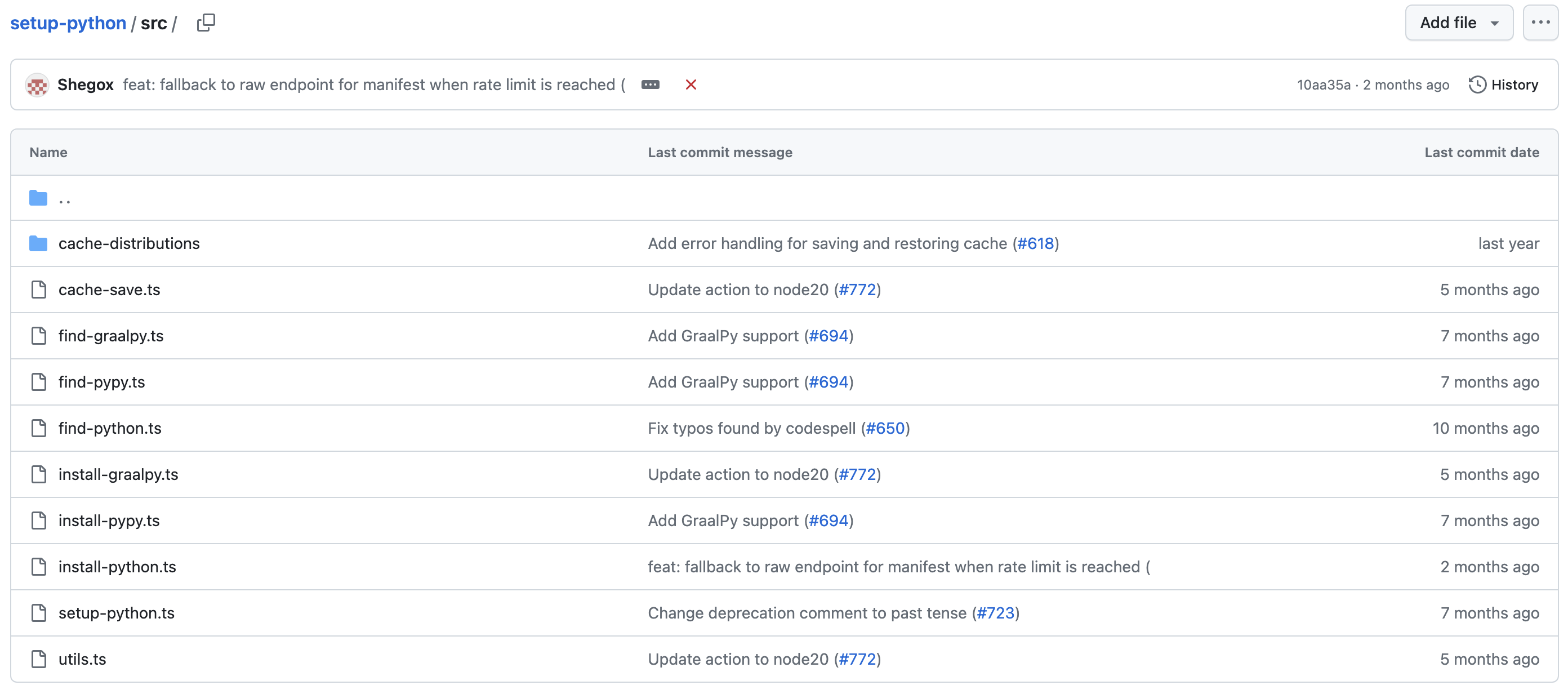Screen dimensions: 1568x694
Task: Click the file icon beside find-pypy.ts
Action: click(38, 382)
